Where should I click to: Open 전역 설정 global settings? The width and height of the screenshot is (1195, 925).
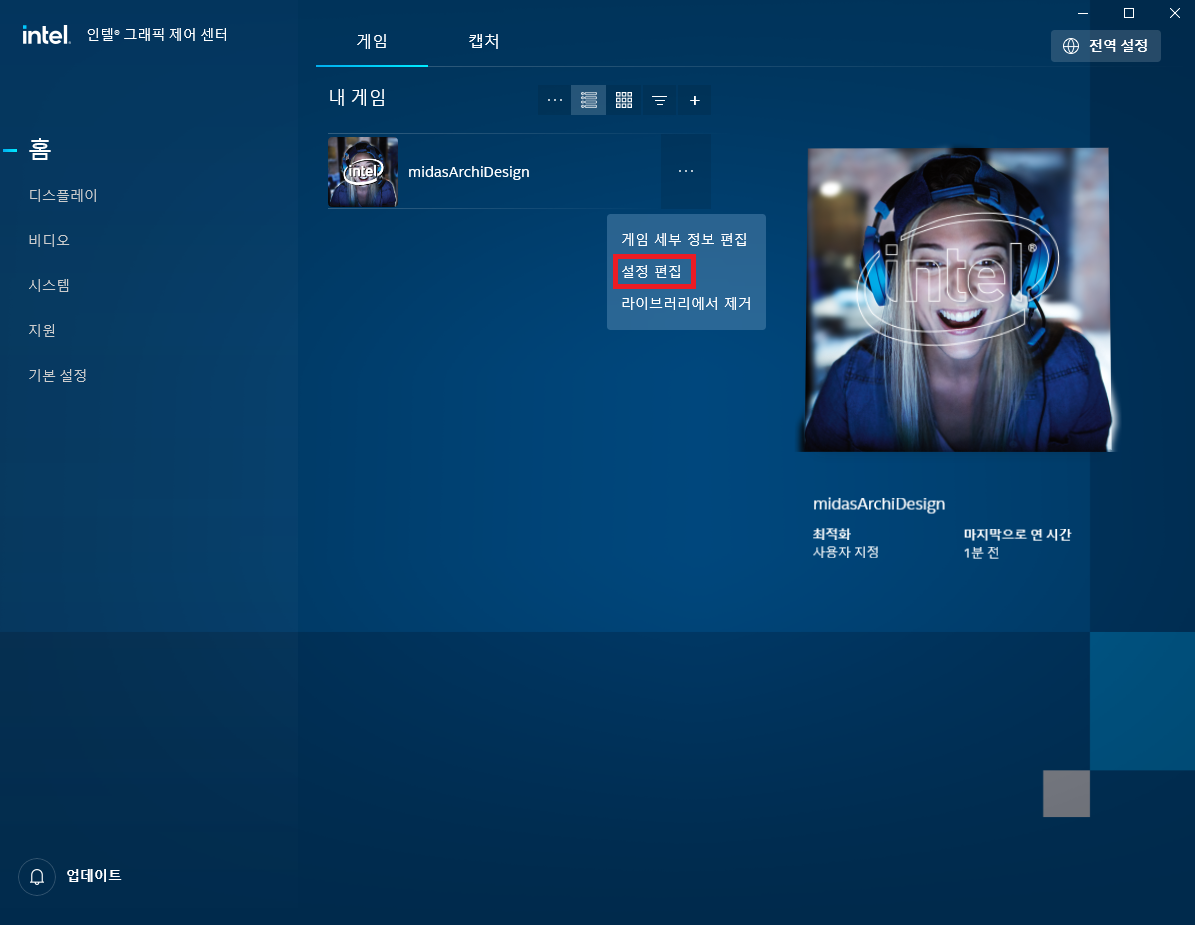1105,46
